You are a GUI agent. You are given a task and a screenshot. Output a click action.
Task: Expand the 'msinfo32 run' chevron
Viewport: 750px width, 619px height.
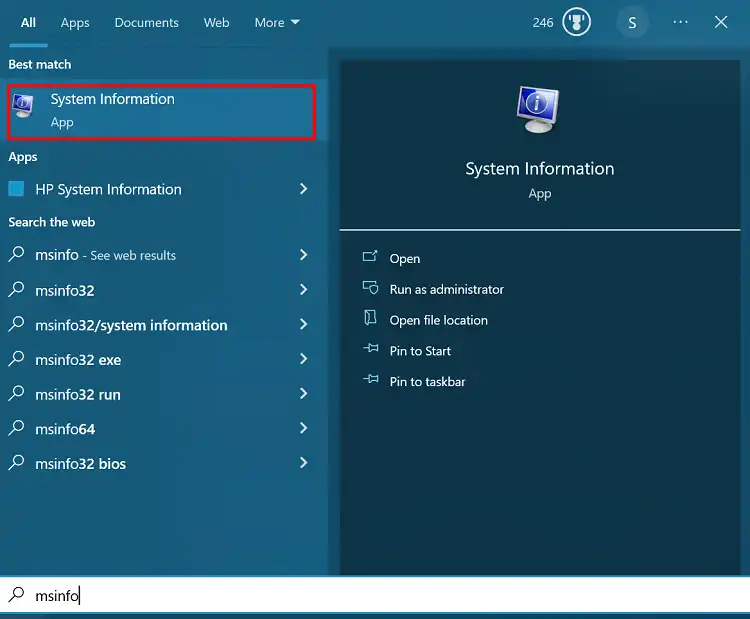point(303,393)
